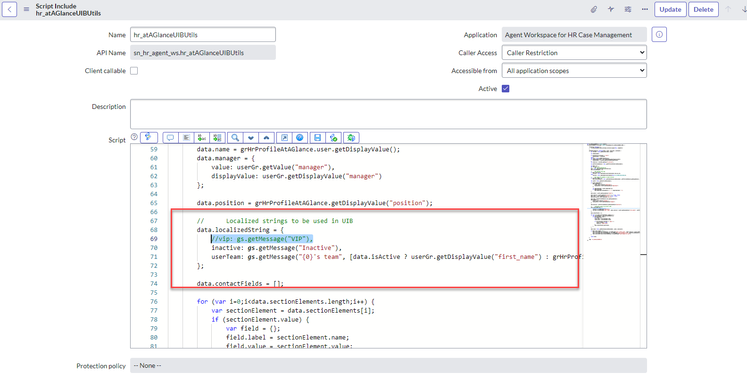Open search magnifier in script toolbar
This screenshot has height=380, width=747.
tap(235, 137)
